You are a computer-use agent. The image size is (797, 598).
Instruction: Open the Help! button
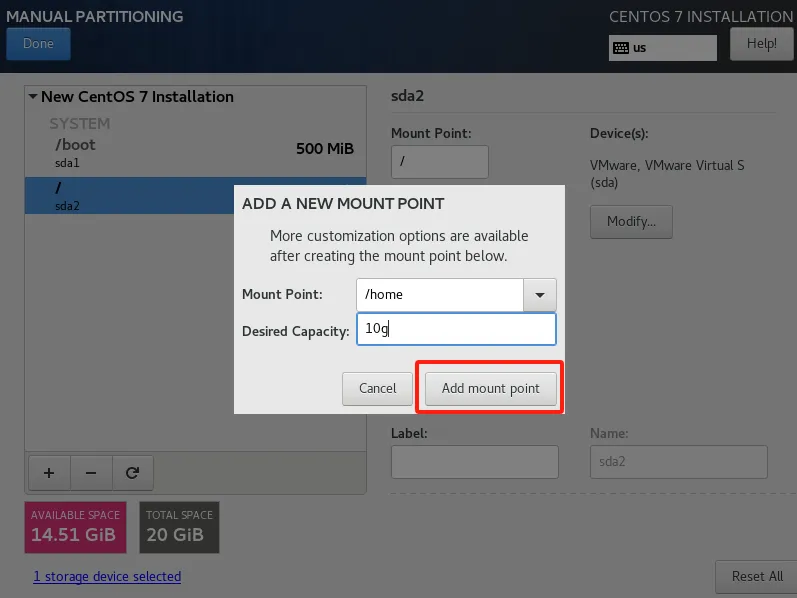point(761,44)
